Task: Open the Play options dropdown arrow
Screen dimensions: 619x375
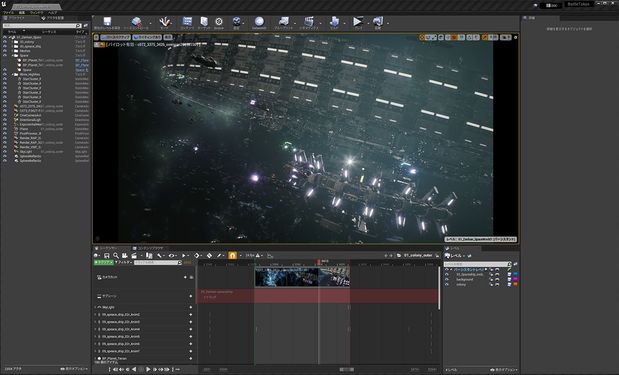Action: [x=368, y=23]
